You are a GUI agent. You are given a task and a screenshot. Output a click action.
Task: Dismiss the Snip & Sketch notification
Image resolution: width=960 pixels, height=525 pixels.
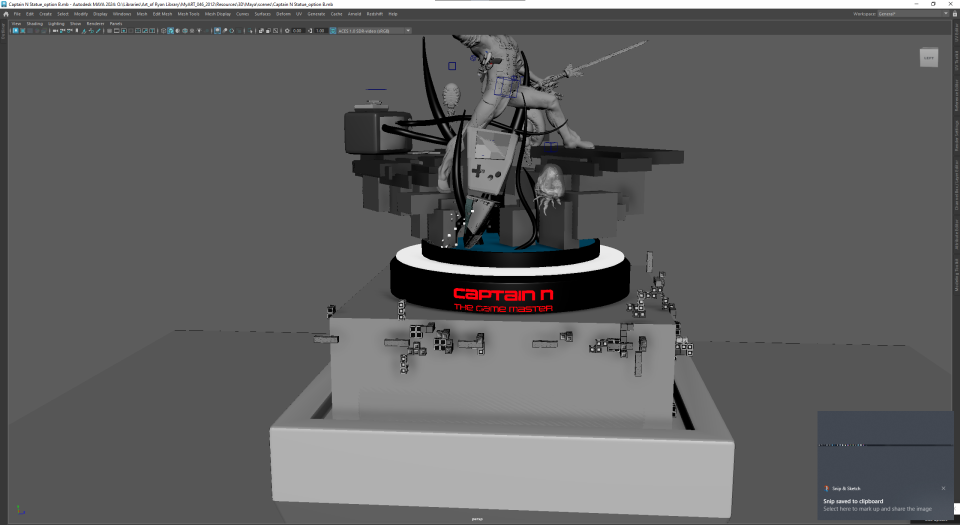pos(943,488)
